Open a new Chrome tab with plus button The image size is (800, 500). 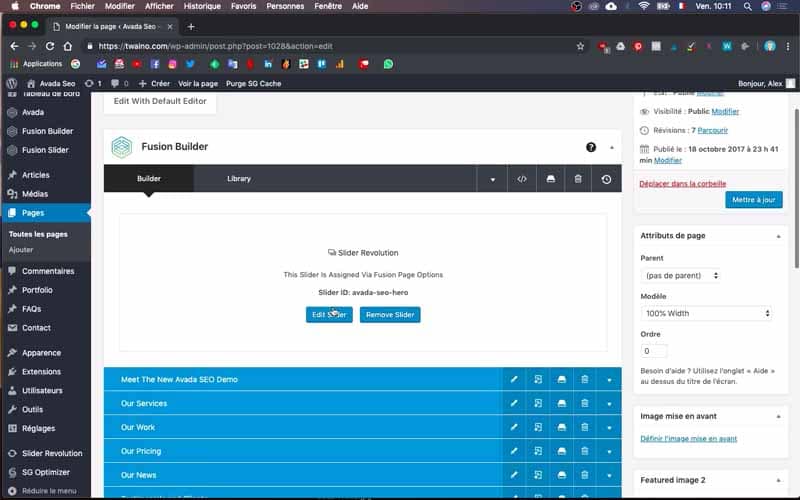(191, 27)
